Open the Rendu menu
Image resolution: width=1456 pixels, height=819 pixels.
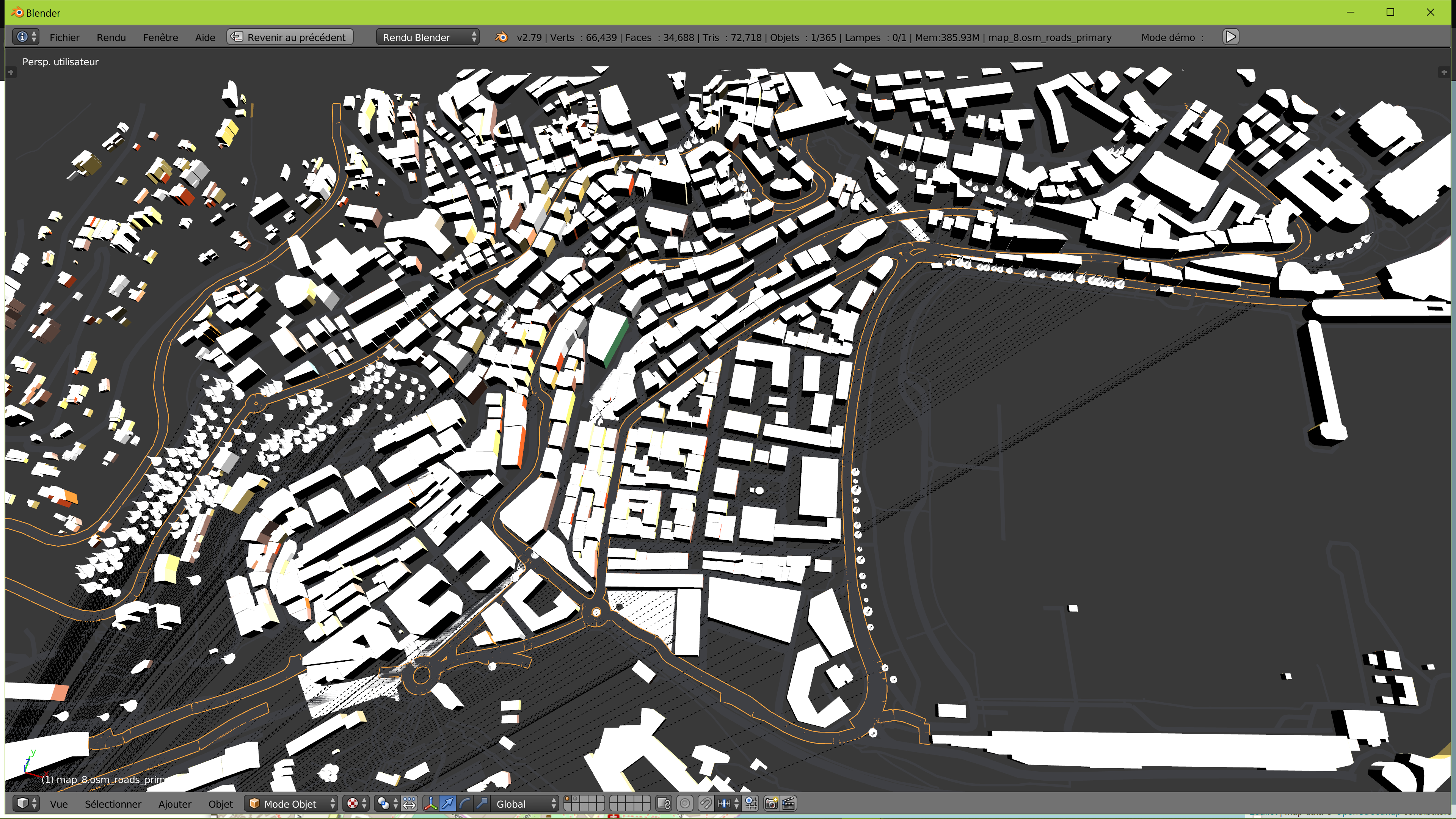tap(111, 37)
